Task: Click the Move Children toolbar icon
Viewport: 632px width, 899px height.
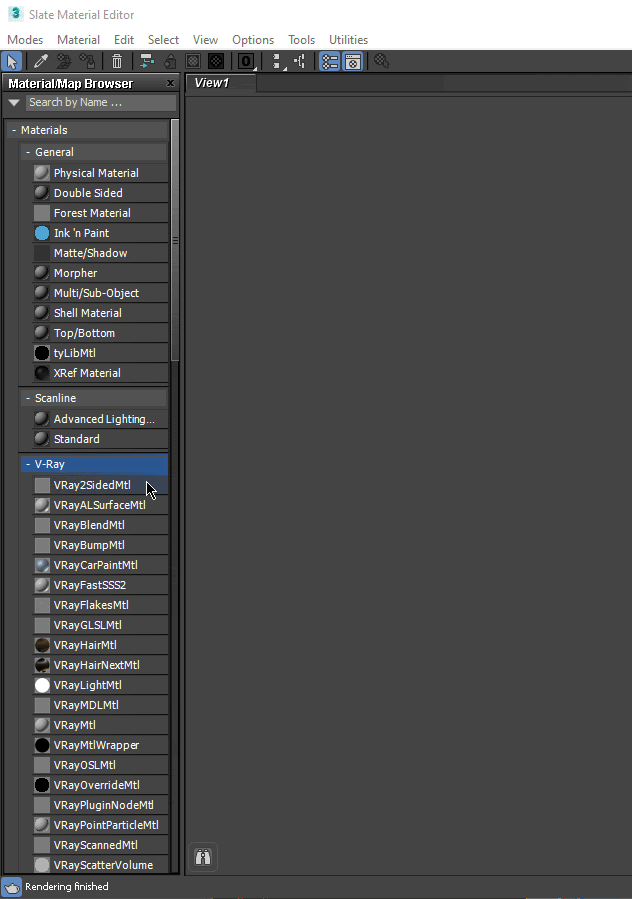Action: (147, 61)
